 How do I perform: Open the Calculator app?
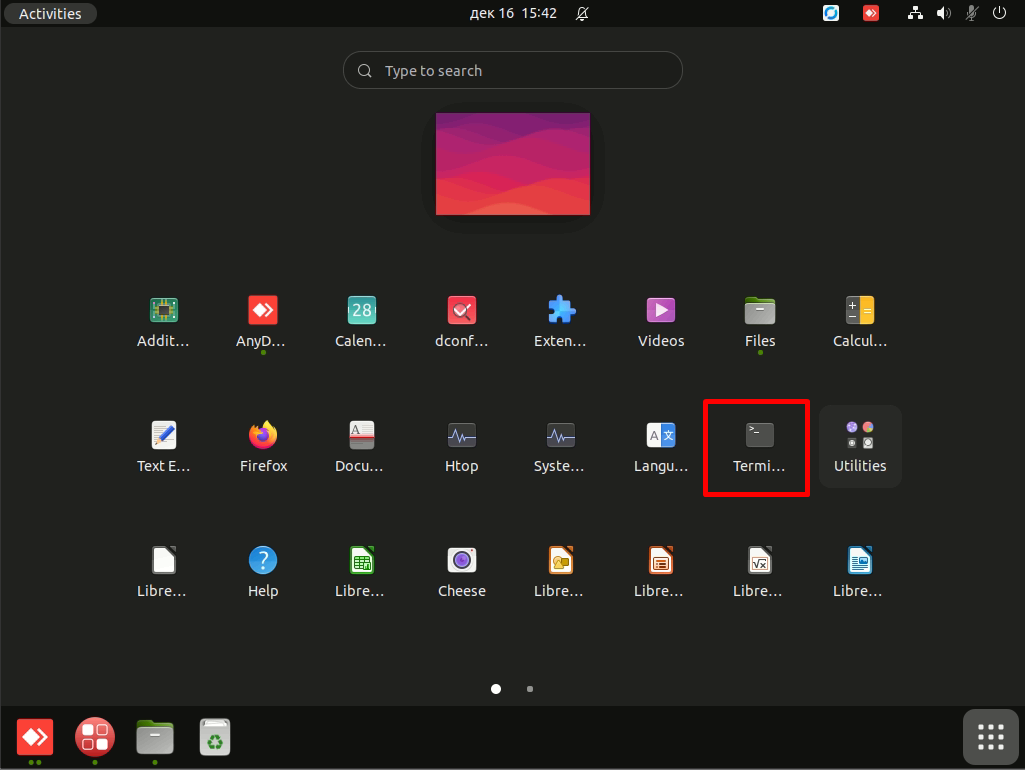click(x=859, y=321)
